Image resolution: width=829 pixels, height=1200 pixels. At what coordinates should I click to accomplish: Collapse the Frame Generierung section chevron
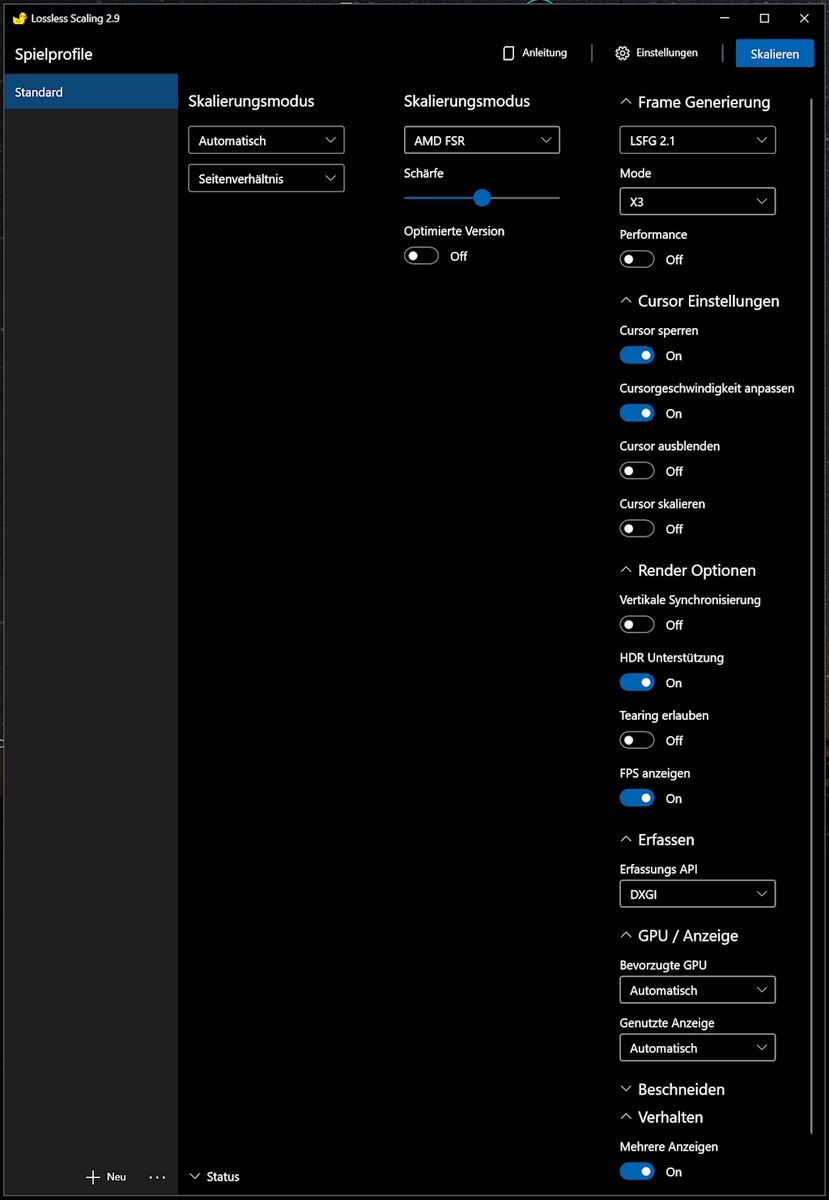point(626,102)
